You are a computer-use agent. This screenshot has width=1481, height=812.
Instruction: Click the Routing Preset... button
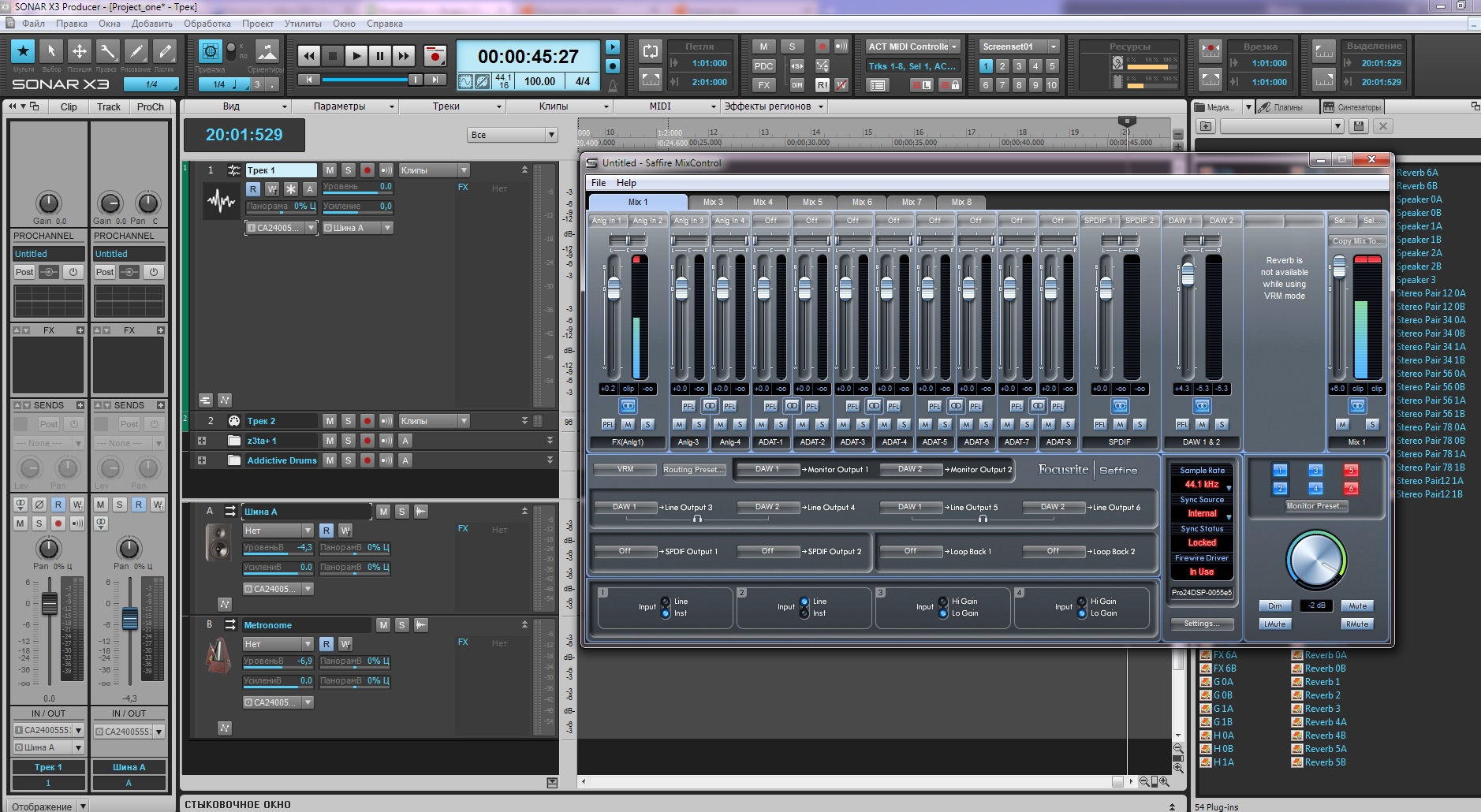pyautogui.click(x=694, y=470)
